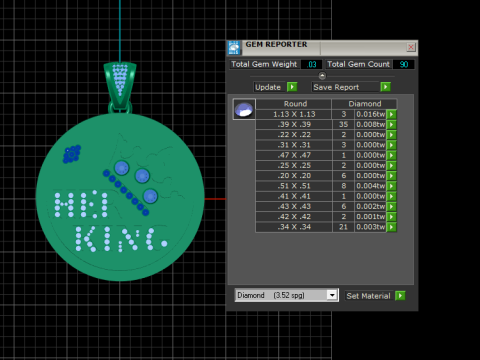Image resolution: width=480 pixels, height=360 pixels.
Task: Click green arrow on the .43 X .43 row
Action: [x=392, y=207]
